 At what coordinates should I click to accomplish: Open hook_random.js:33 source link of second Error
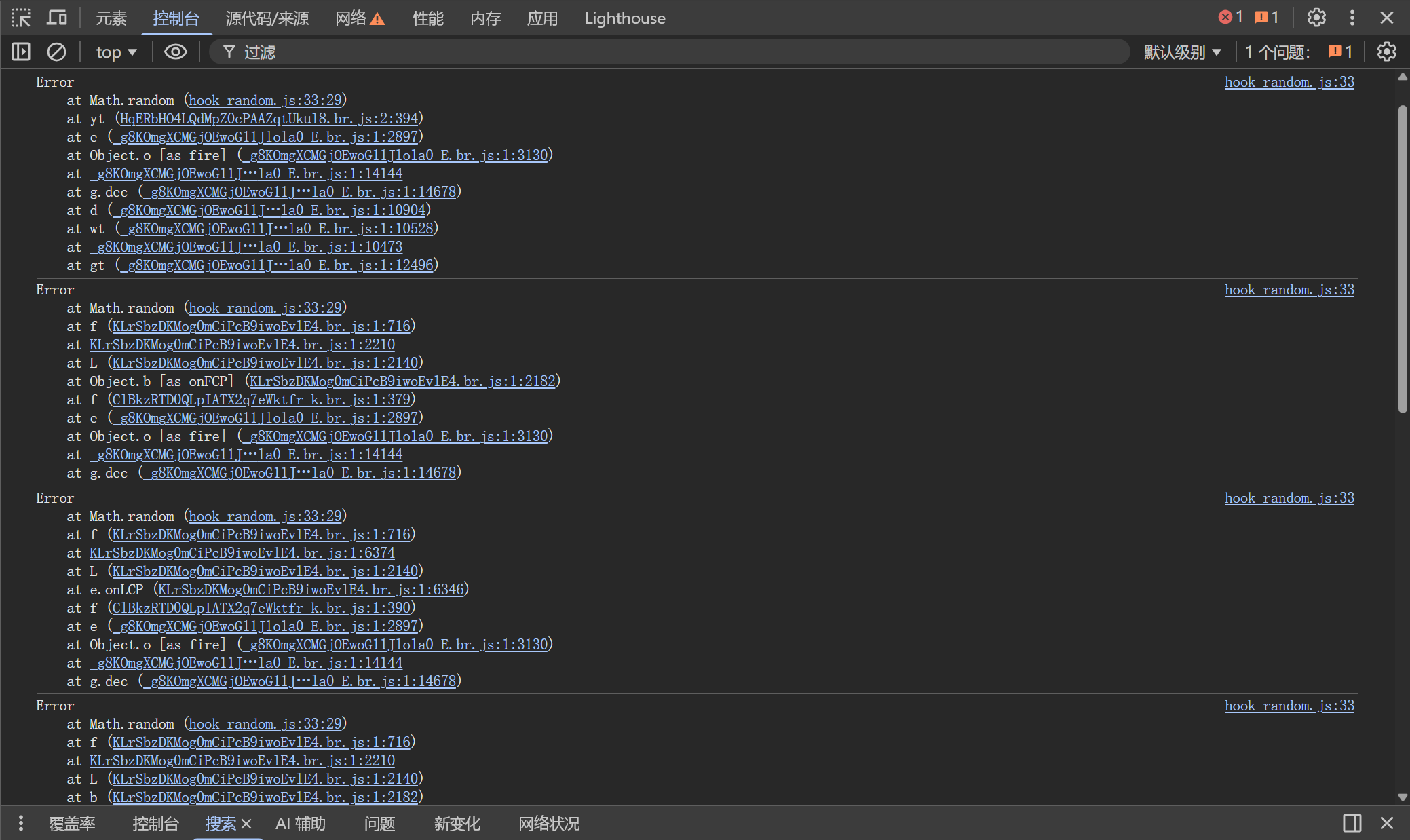coord(1289,290)
